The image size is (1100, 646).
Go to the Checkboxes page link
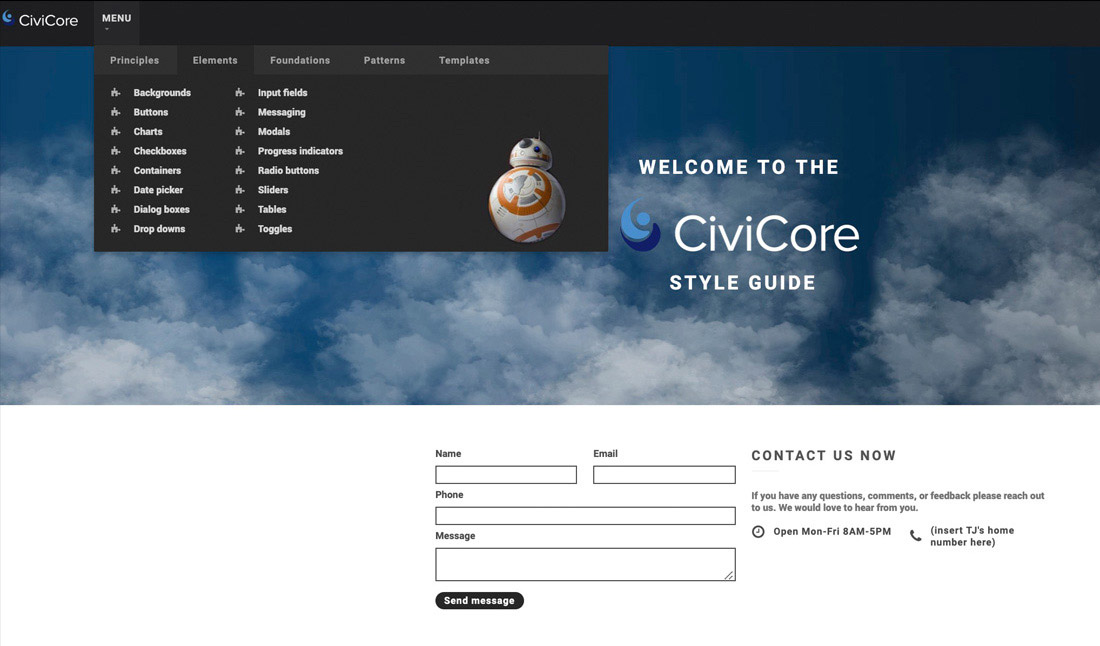[x=160, y=151]
